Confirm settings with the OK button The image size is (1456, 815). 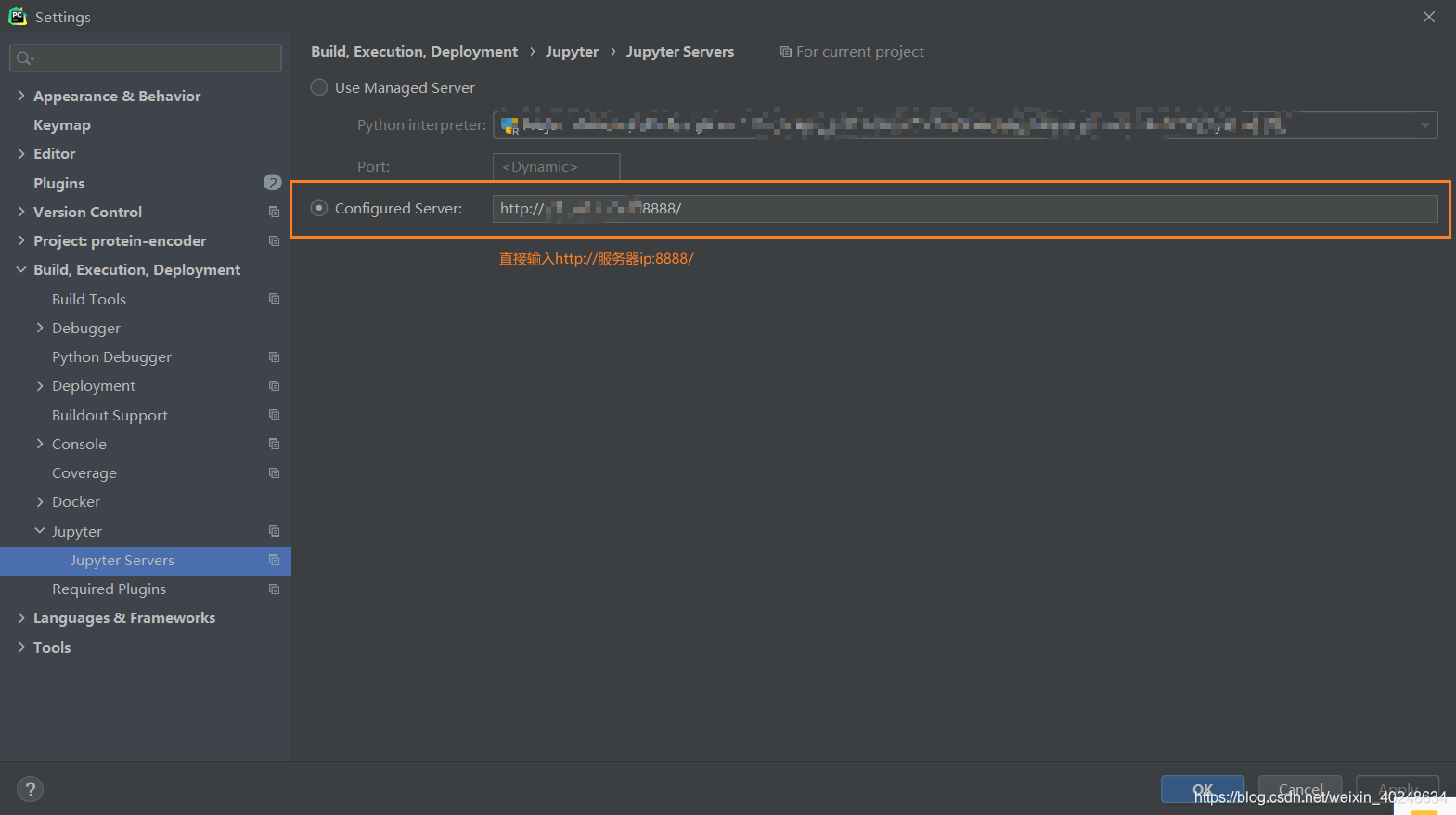pyautogui.click(x=1203, y=789)
